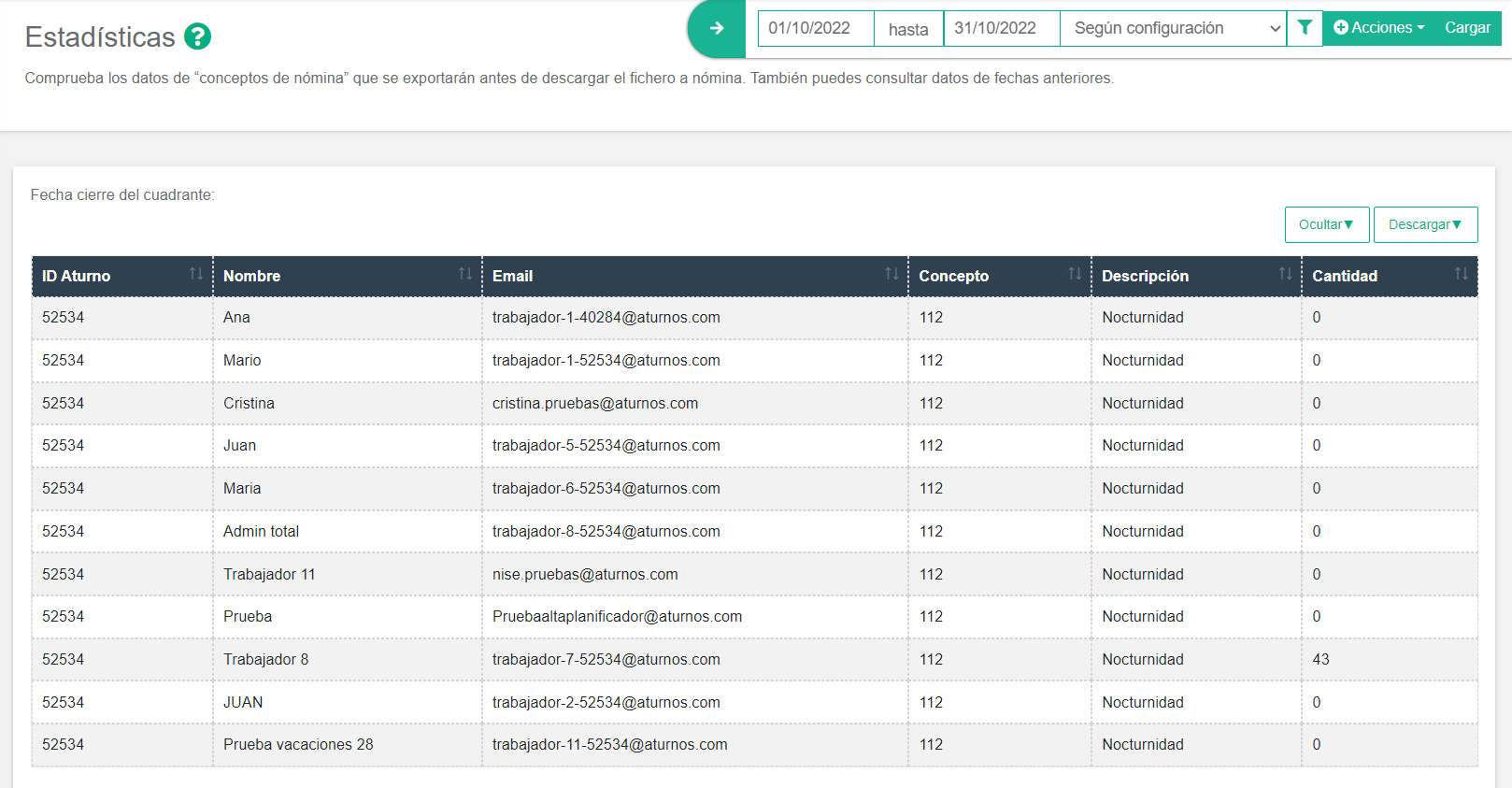Viewport: 1512px width, 788px height.
Task: Click the filter funnel icon
Action: pos(1305,28)
